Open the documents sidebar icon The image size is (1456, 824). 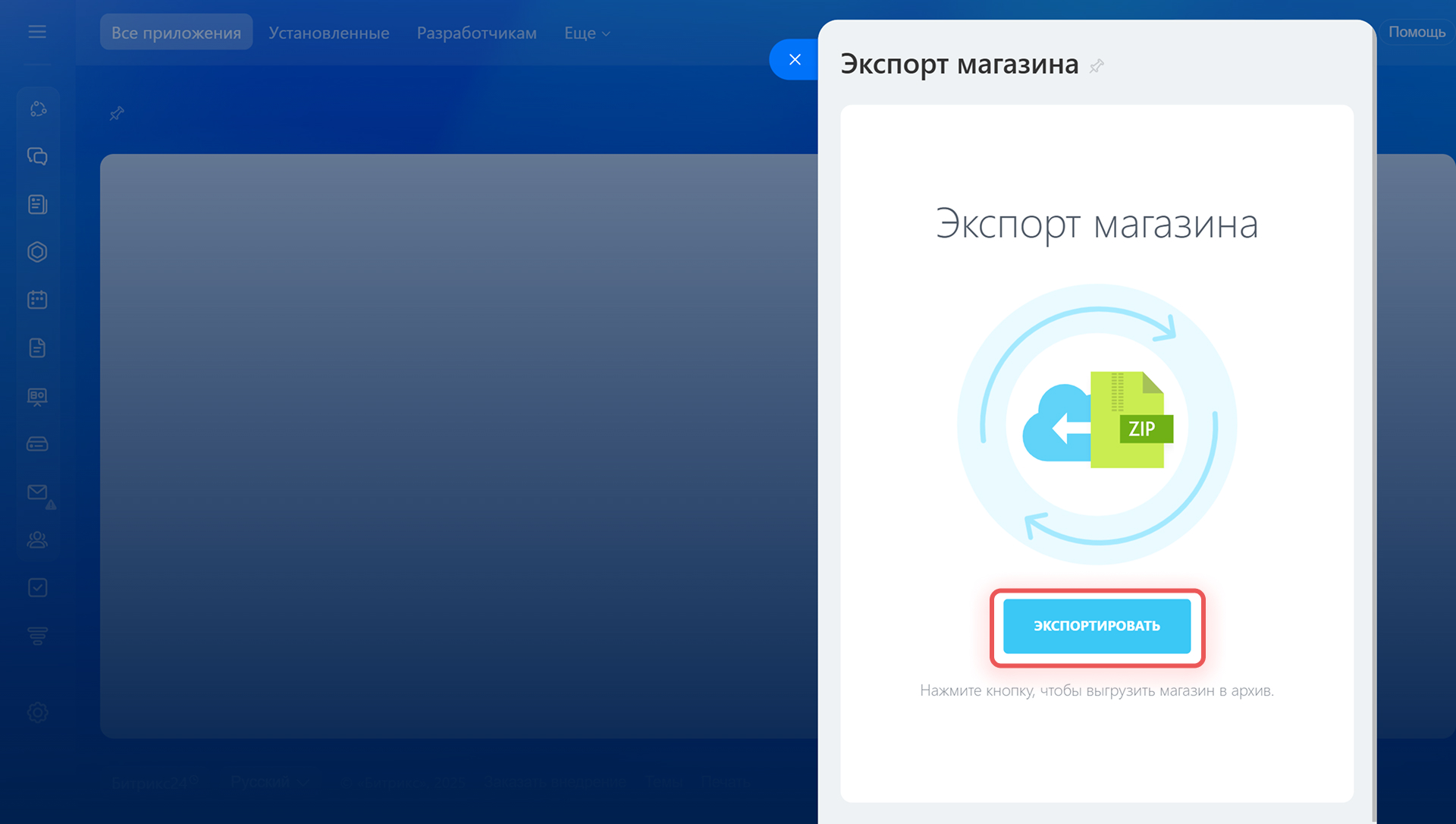tap(37, 348)
